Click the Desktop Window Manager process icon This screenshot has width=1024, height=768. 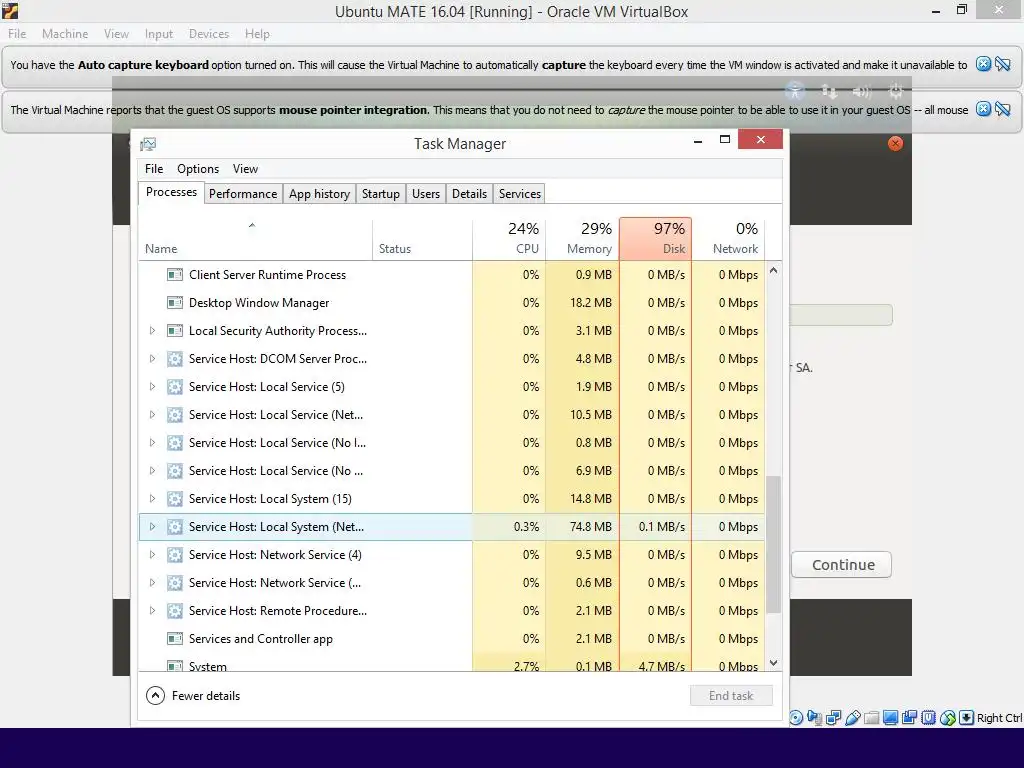tap(174, 302)
